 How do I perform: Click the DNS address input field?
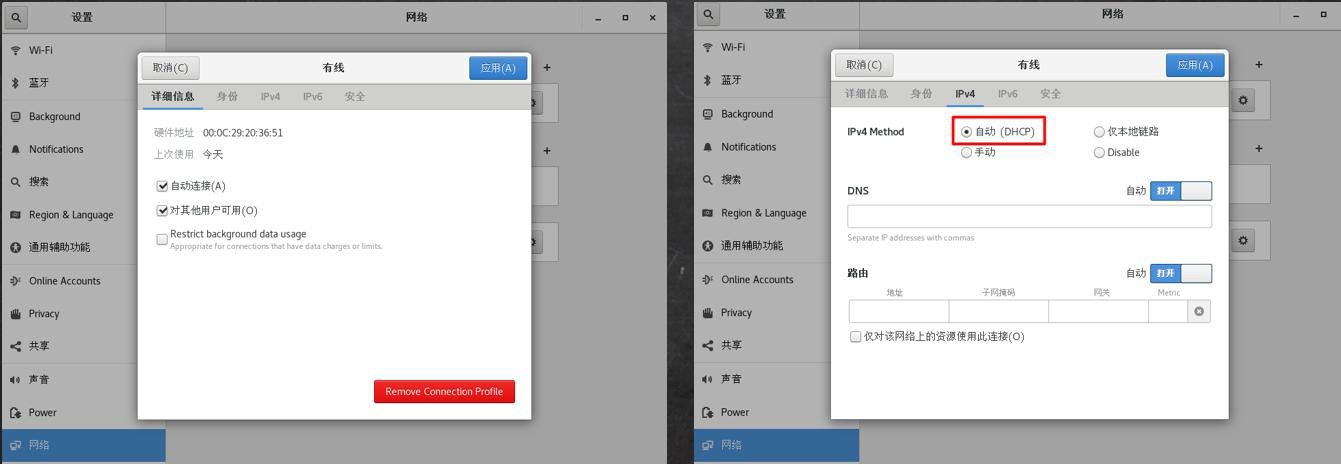(x=1029, y=217)
